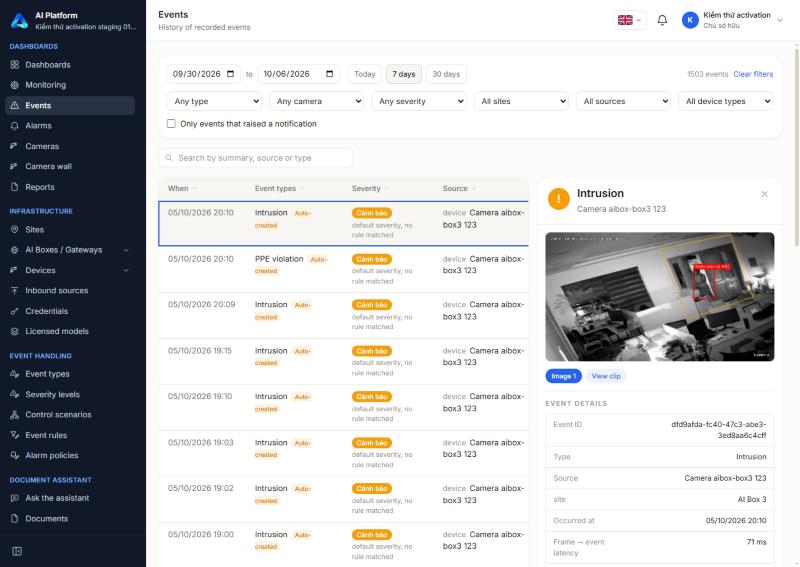The image size is (800, 567).
Task: Open the All sites filter dropdown
Action: 521,101
